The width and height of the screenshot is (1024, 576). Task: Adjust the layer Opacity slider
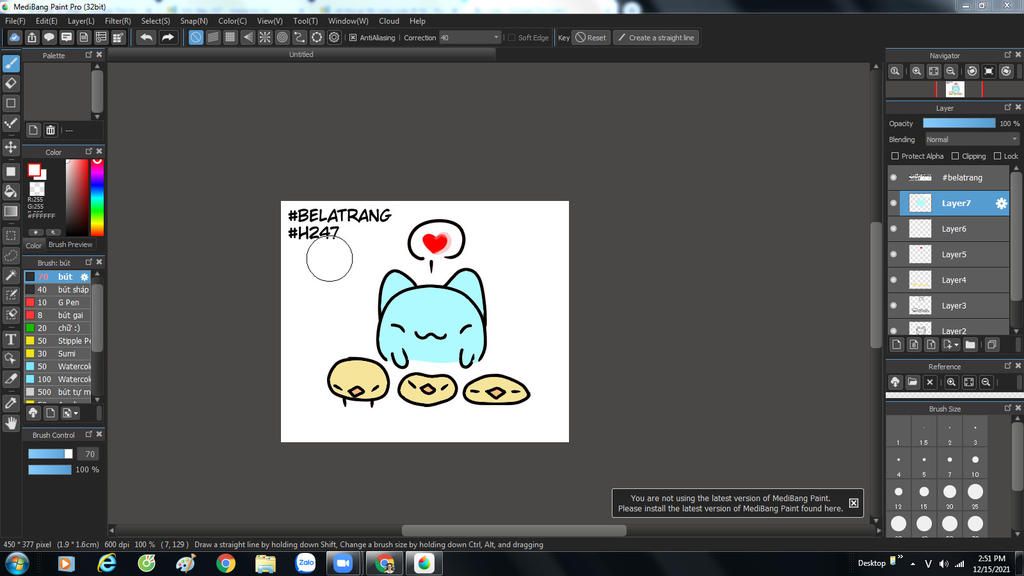[959, 123]
